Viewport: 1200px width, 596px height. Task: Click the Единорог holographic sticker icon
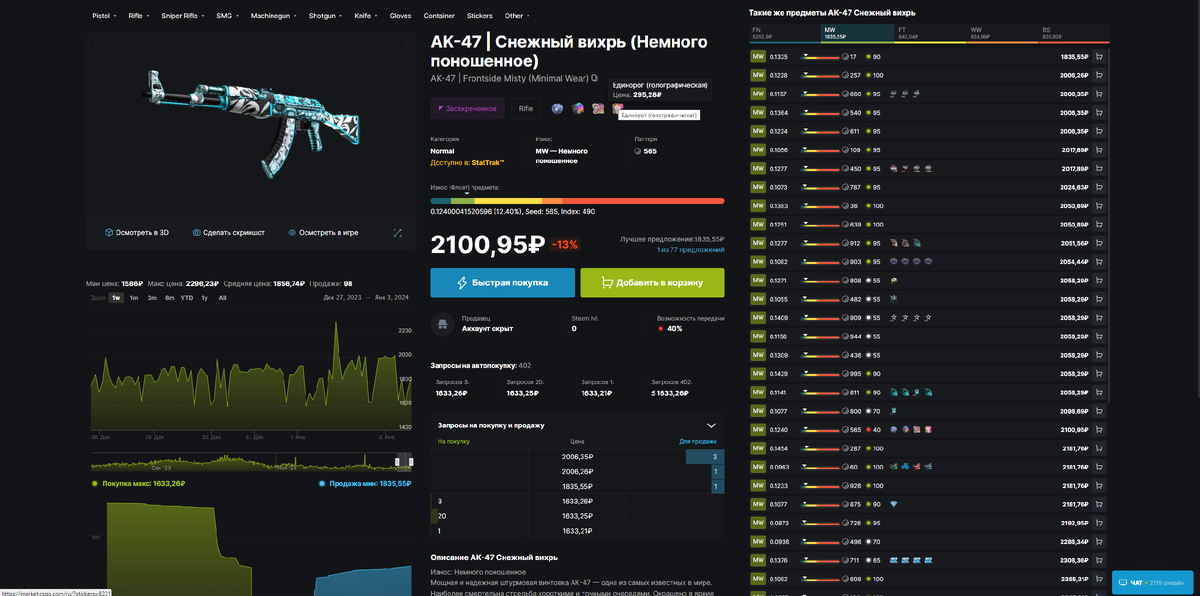point(618,108)
